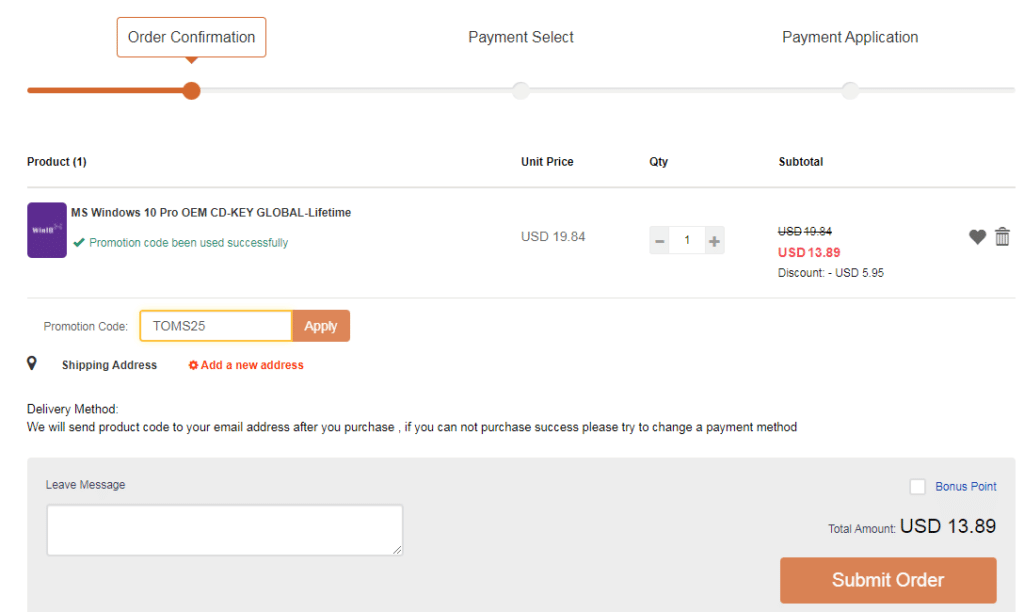Click the discounted subtotal USD 13.89 in red
Screen dimensions: 1024x612
[x=809, y=252]
